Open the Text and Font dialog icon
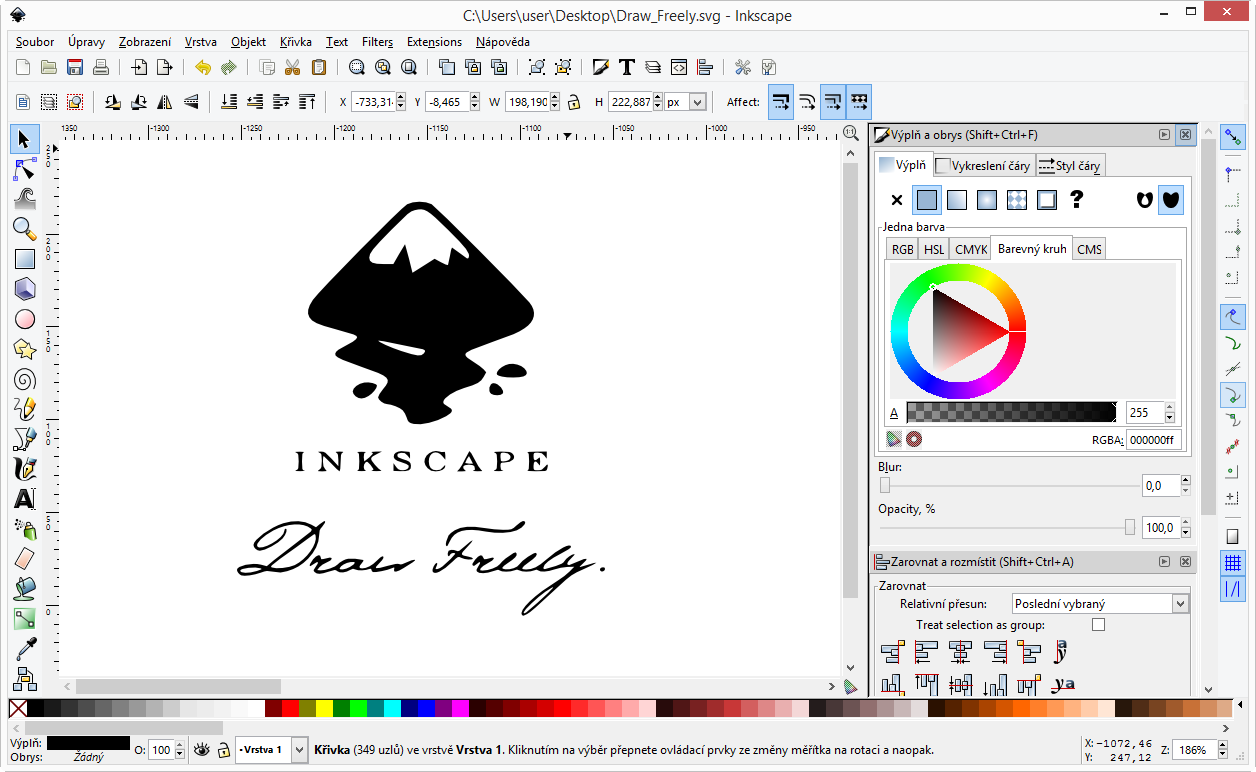1256x772 pixels. (x=627, y=68)
